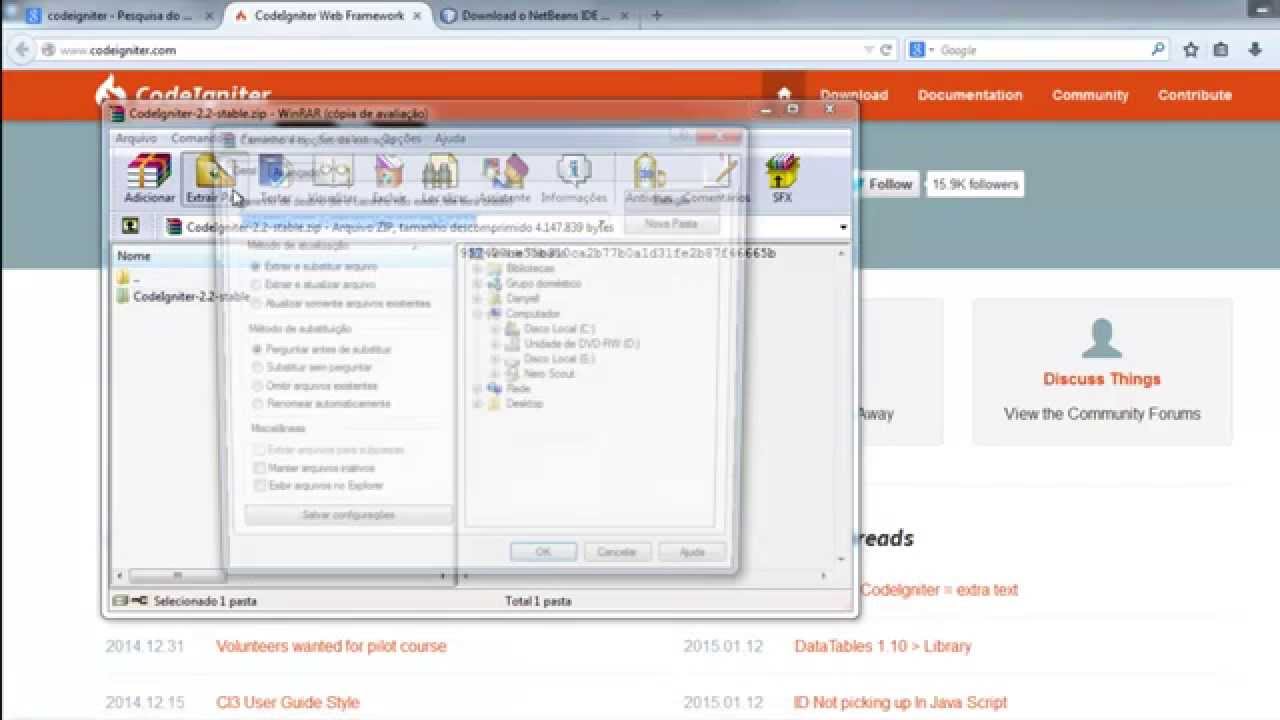This screenshot has width=1280, height=720.
Task: Expand the Bibliotecas tree node
Action: 477,269
